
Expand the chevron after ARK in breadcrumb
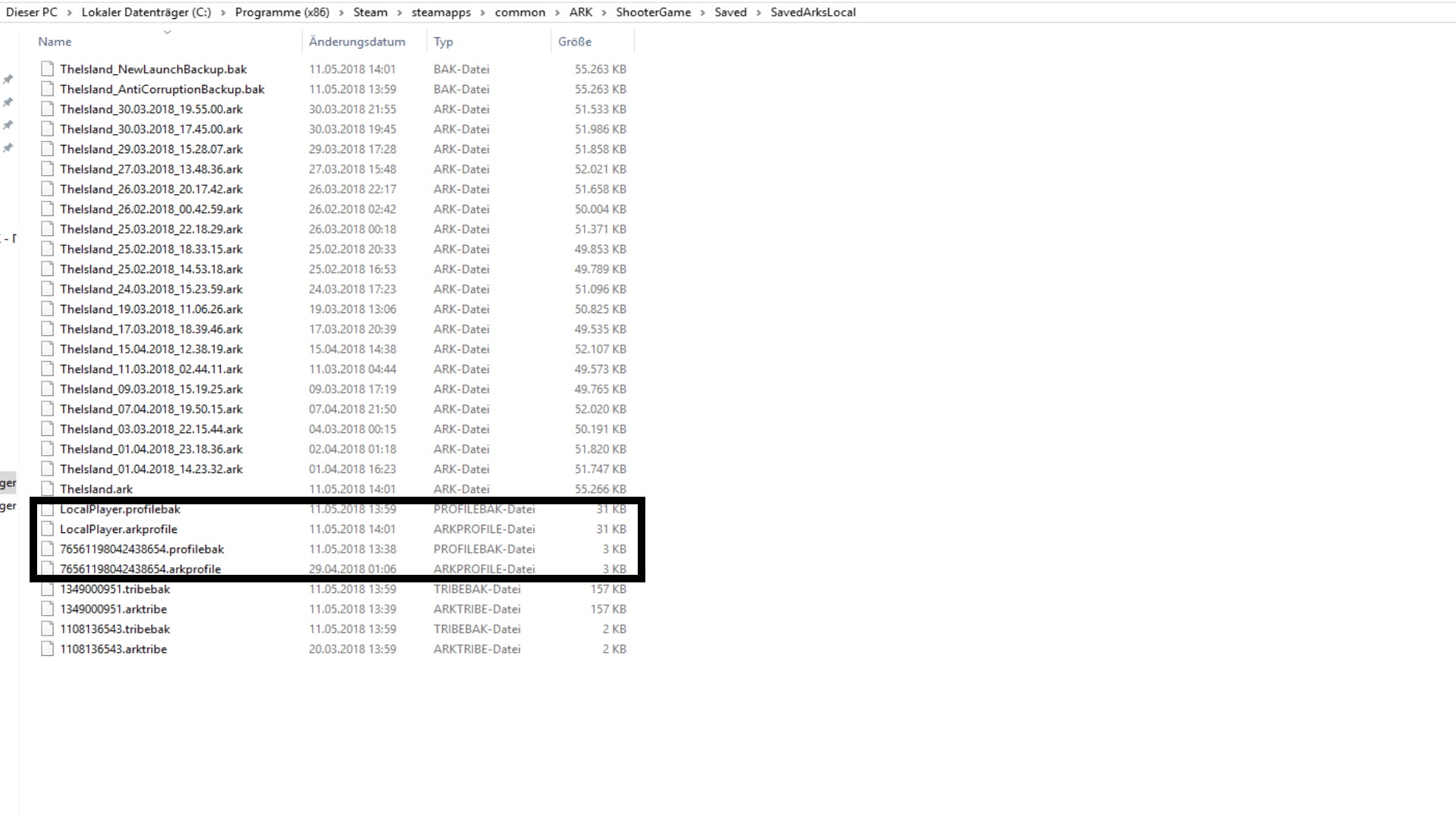(x=604, y=13)
